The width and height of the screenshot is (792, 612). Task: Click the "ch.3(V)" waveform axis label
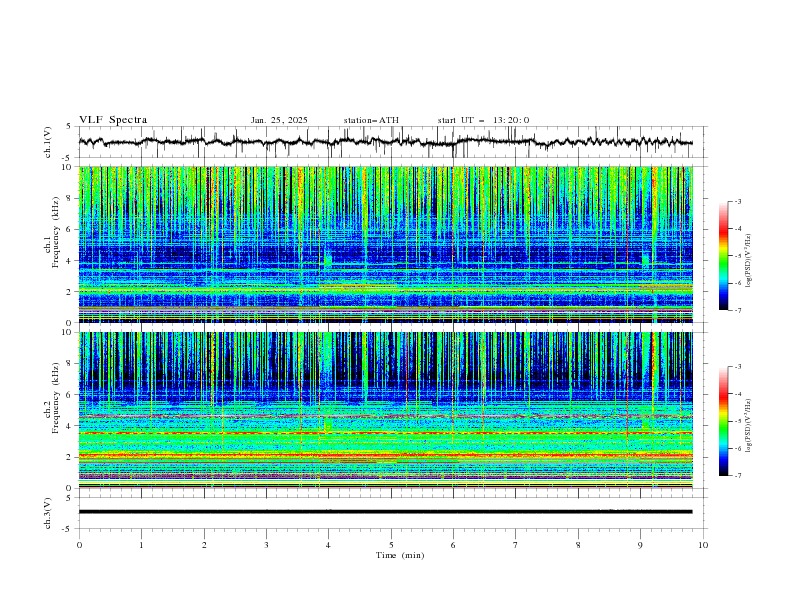tap(48, 513)
